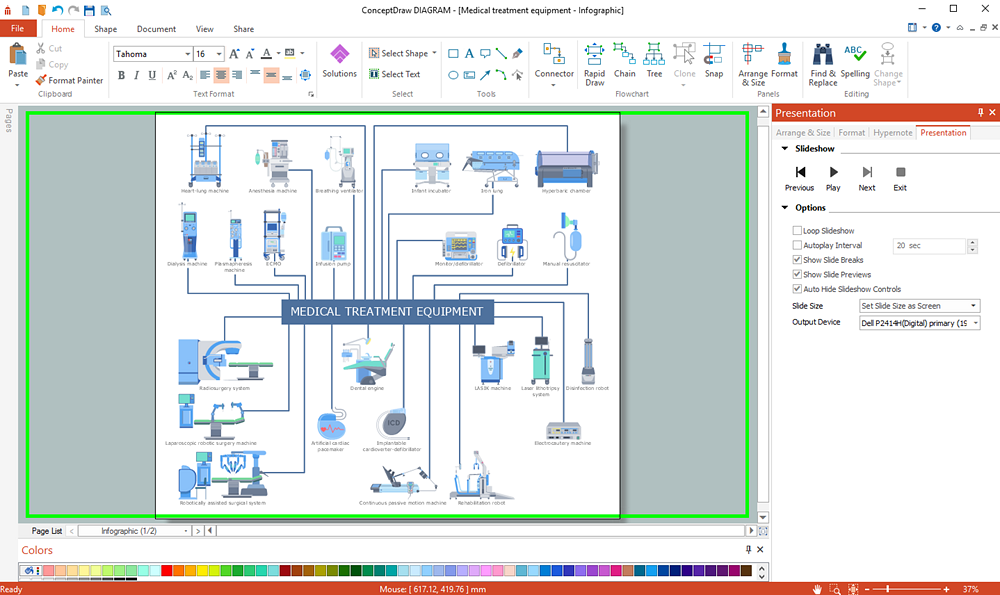
Task: Choose the Tree layout icon
Action: 654,61
